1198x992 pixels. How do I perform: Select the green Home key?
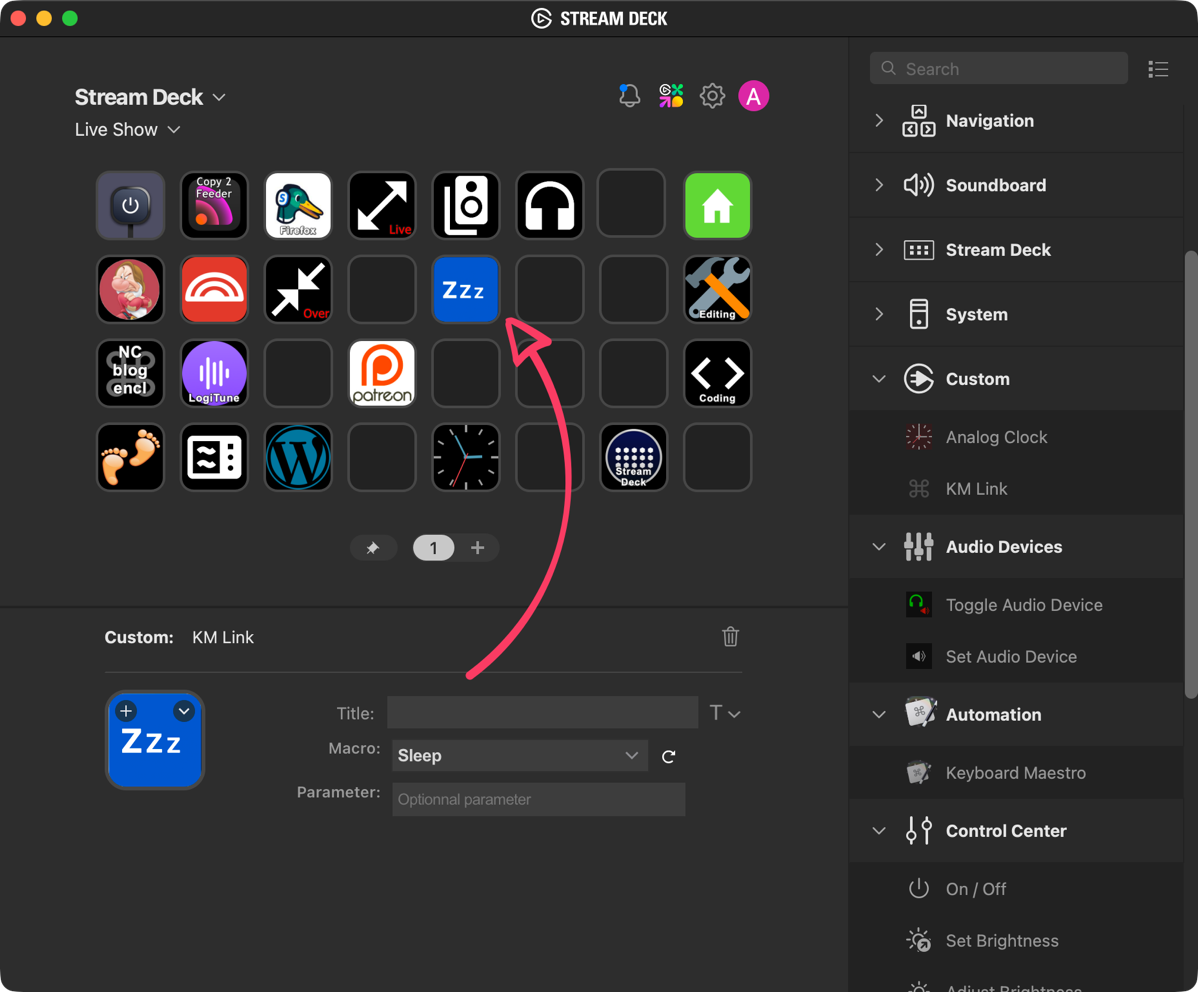point(717,205)
